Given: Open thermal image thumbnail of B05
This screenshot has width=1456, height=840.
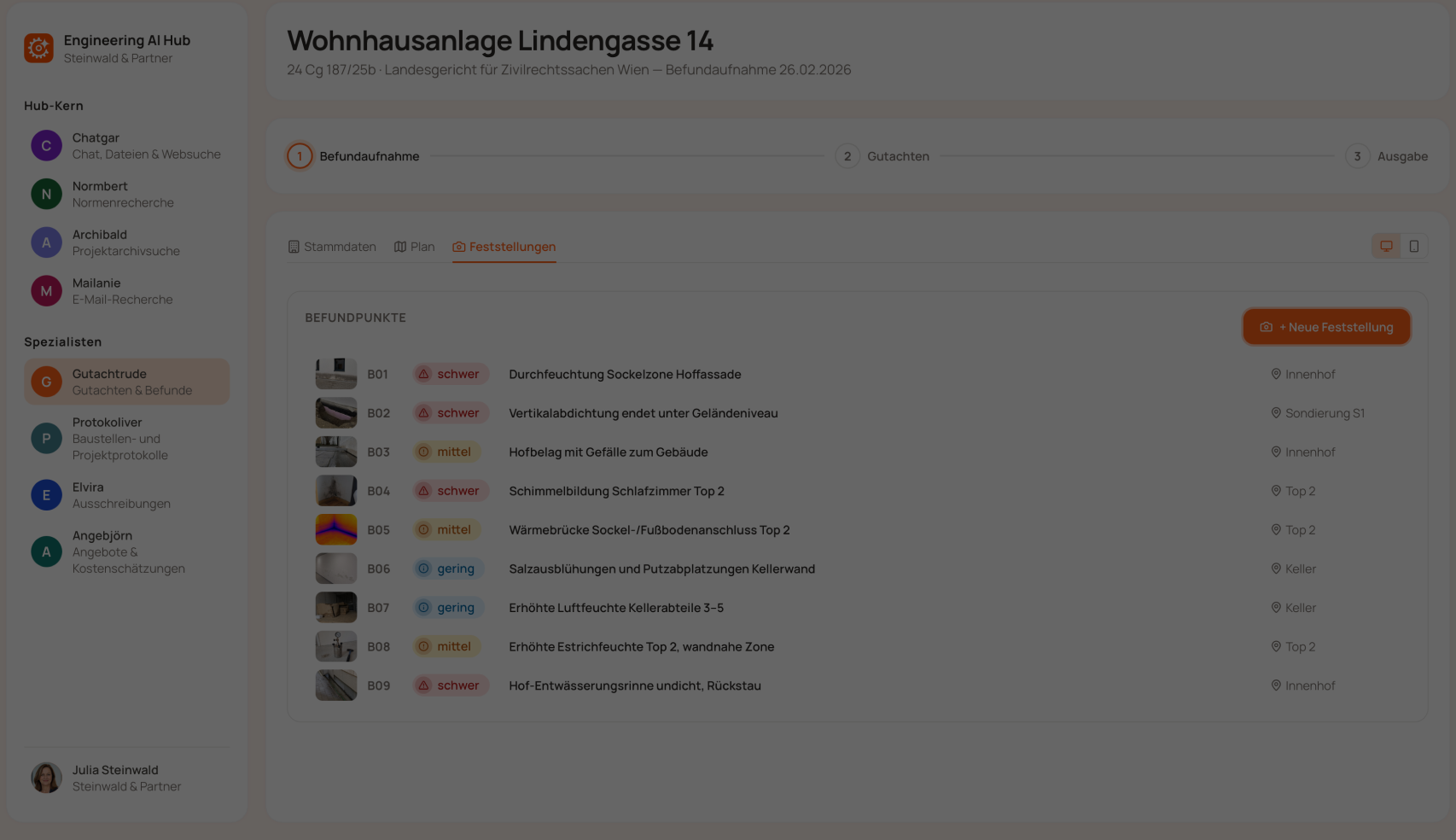Looking at the screenshot, I should point(336,530).
